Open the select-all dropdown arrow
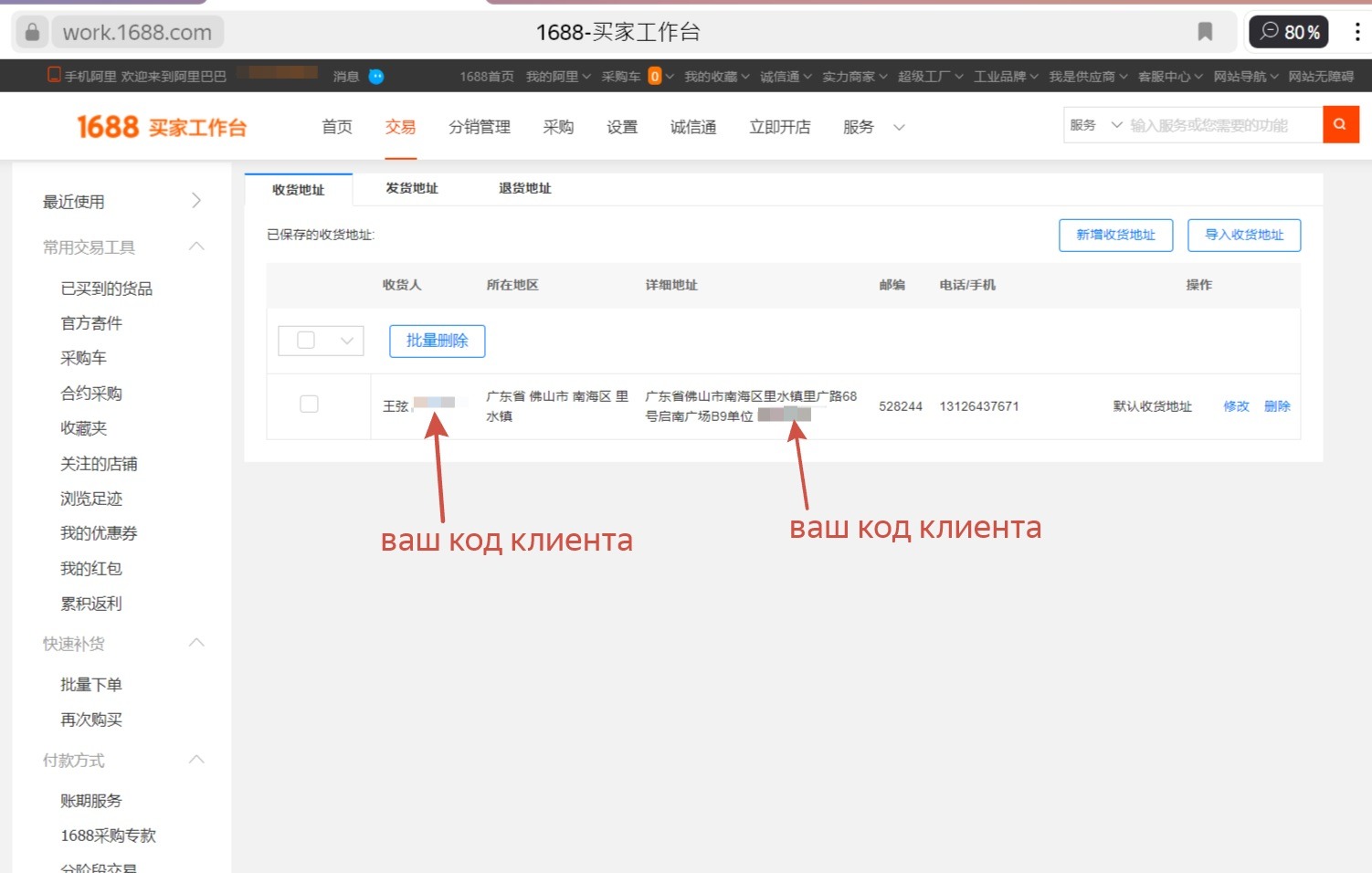 pos(347,341)
